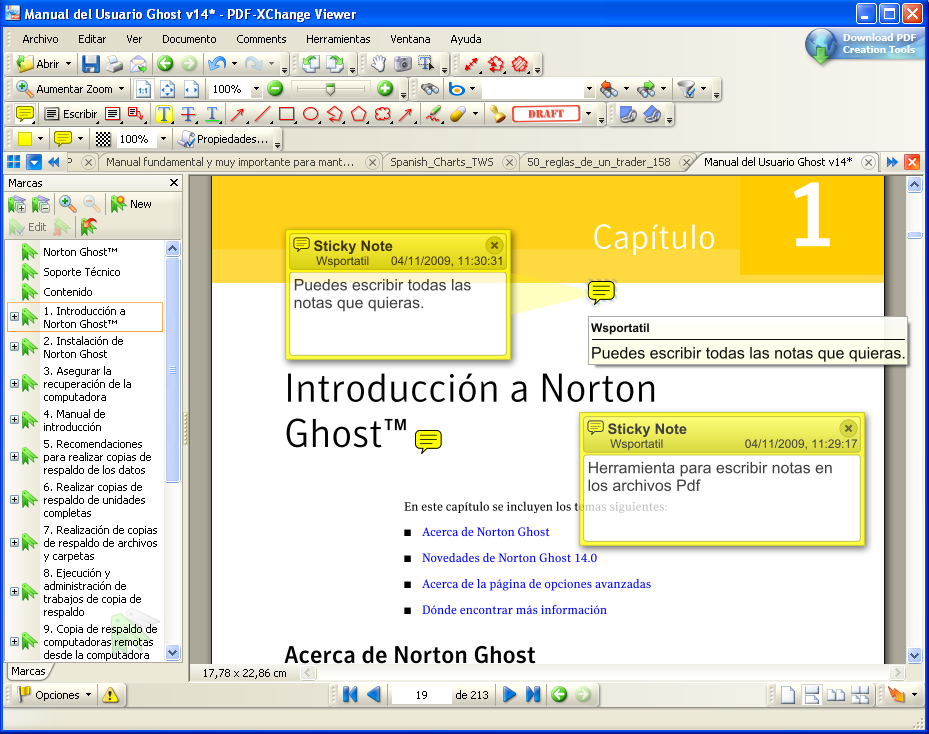Viewport: 929px width, 734px height.
Task: Open the Herramientas menu
Action: [338, 39]
